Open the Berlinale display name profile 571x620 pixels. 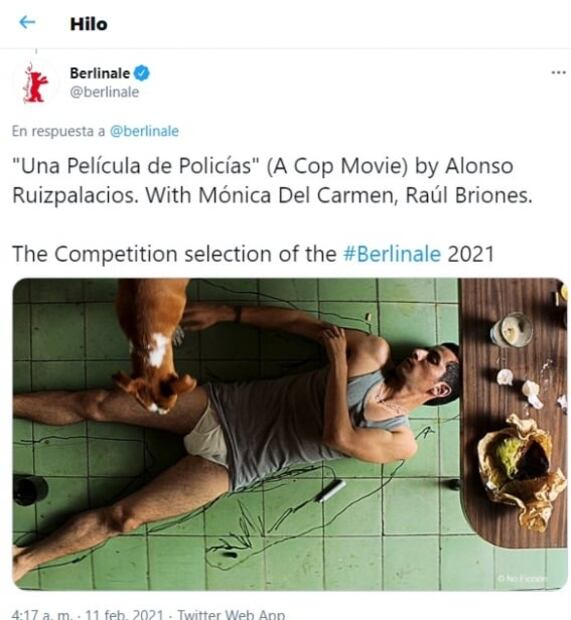[100, 74]
